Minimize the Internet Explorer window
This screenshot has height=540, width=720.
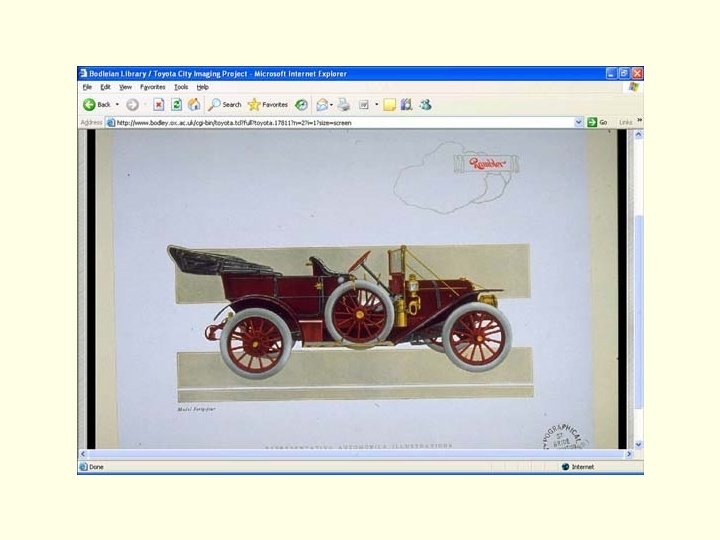611,73
